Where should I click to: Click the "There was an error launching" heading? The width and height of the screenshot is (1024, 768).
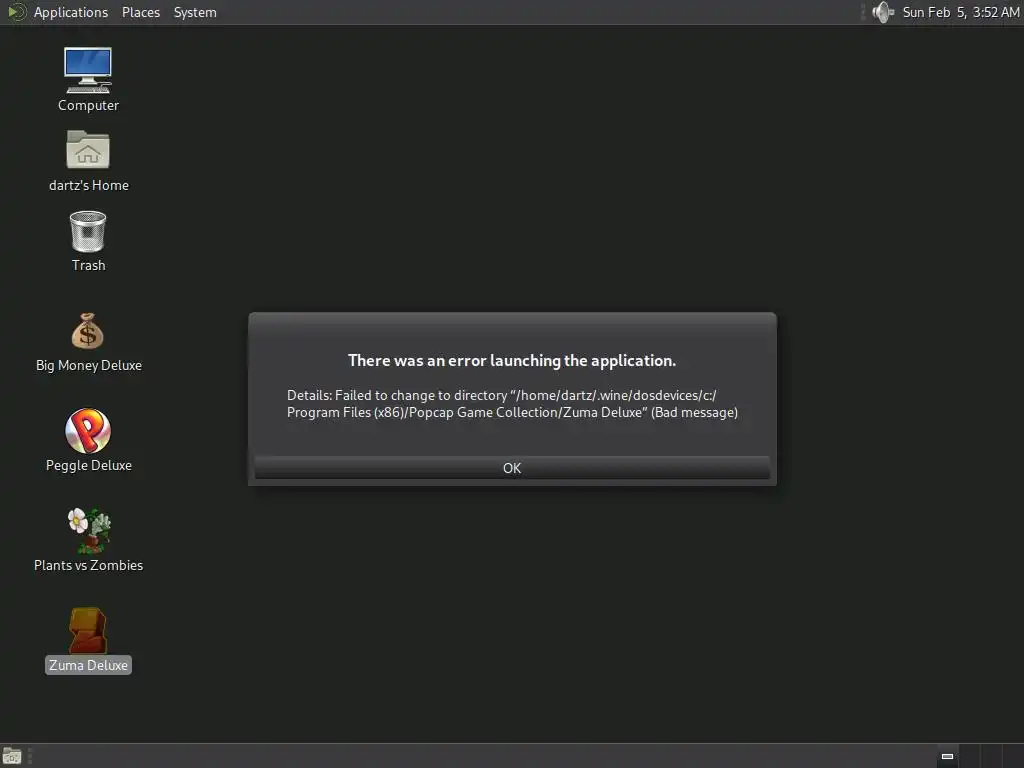[x=512, y=360]
